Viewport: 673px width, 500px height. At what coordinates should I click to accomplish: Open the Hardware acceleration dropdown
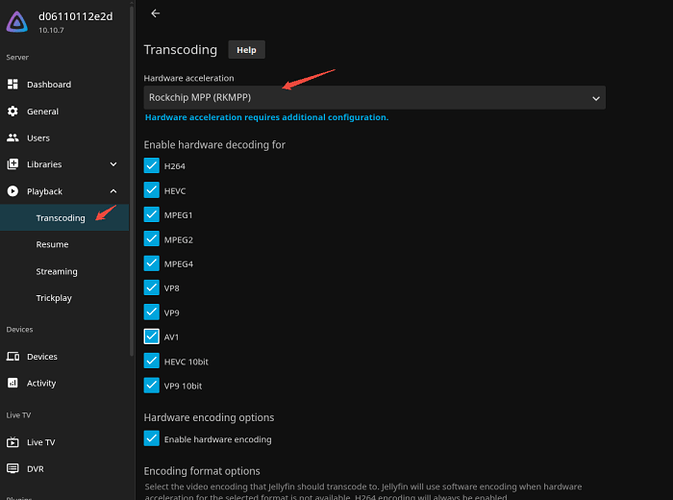(x=374, y=97)
